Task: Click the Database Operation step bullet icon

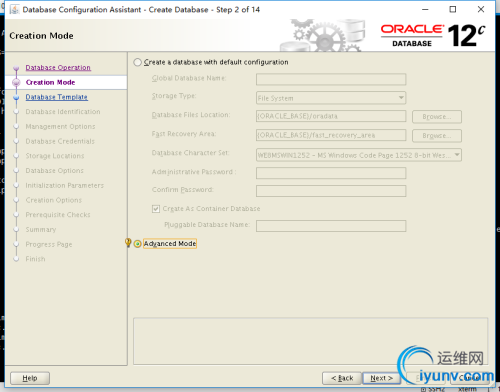Action: tap(16, 68)
